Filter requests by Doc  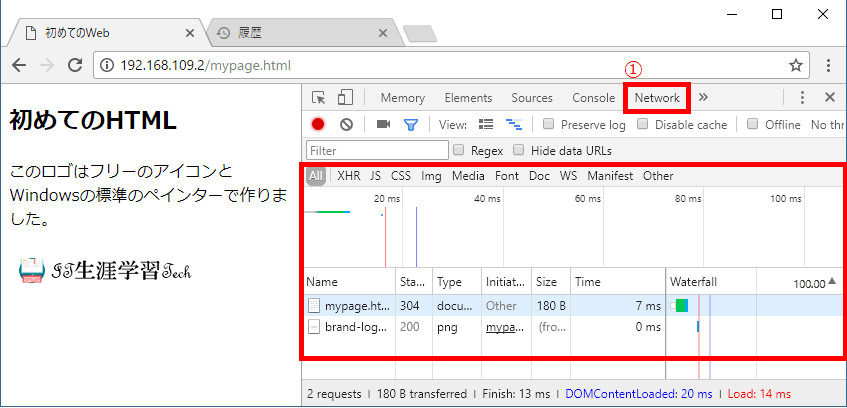pos(539,176)
